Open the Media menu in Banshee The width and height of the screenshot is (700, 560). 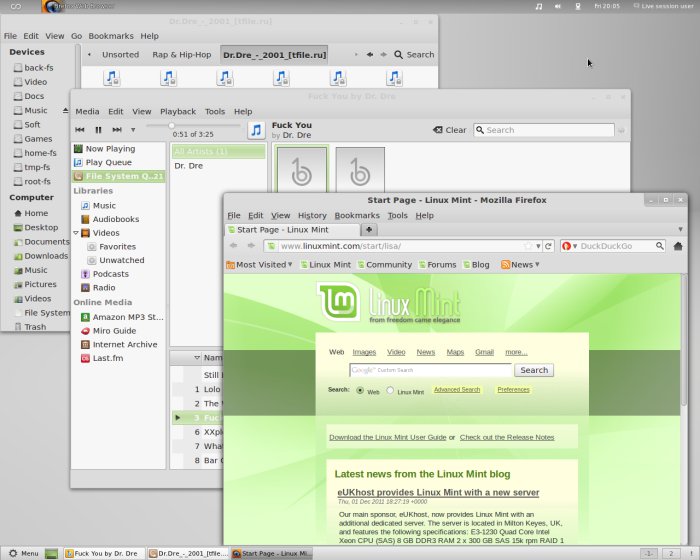click(x=87, y=112)
